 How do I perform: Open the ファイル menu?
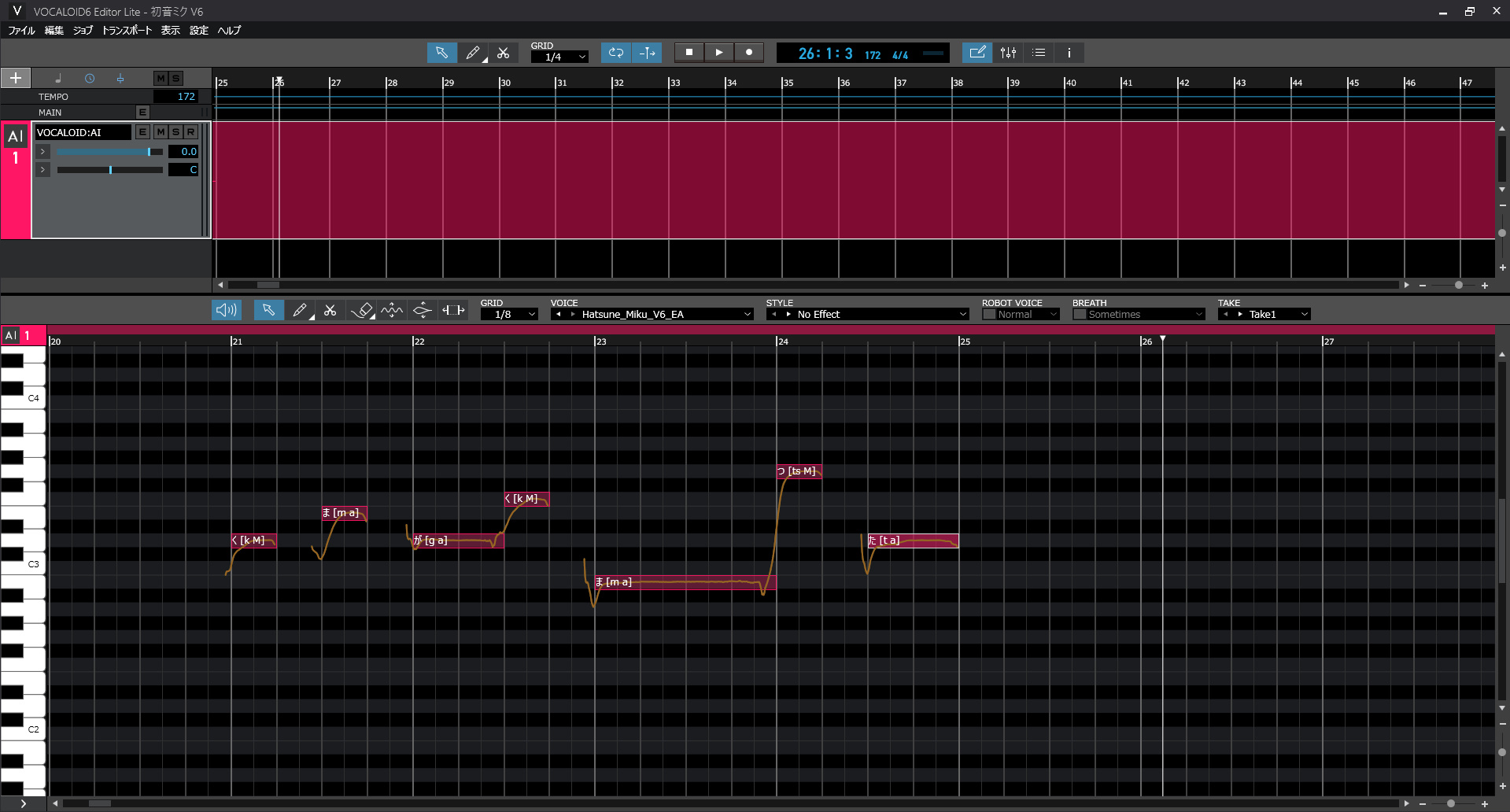click(x=21, y=31)
